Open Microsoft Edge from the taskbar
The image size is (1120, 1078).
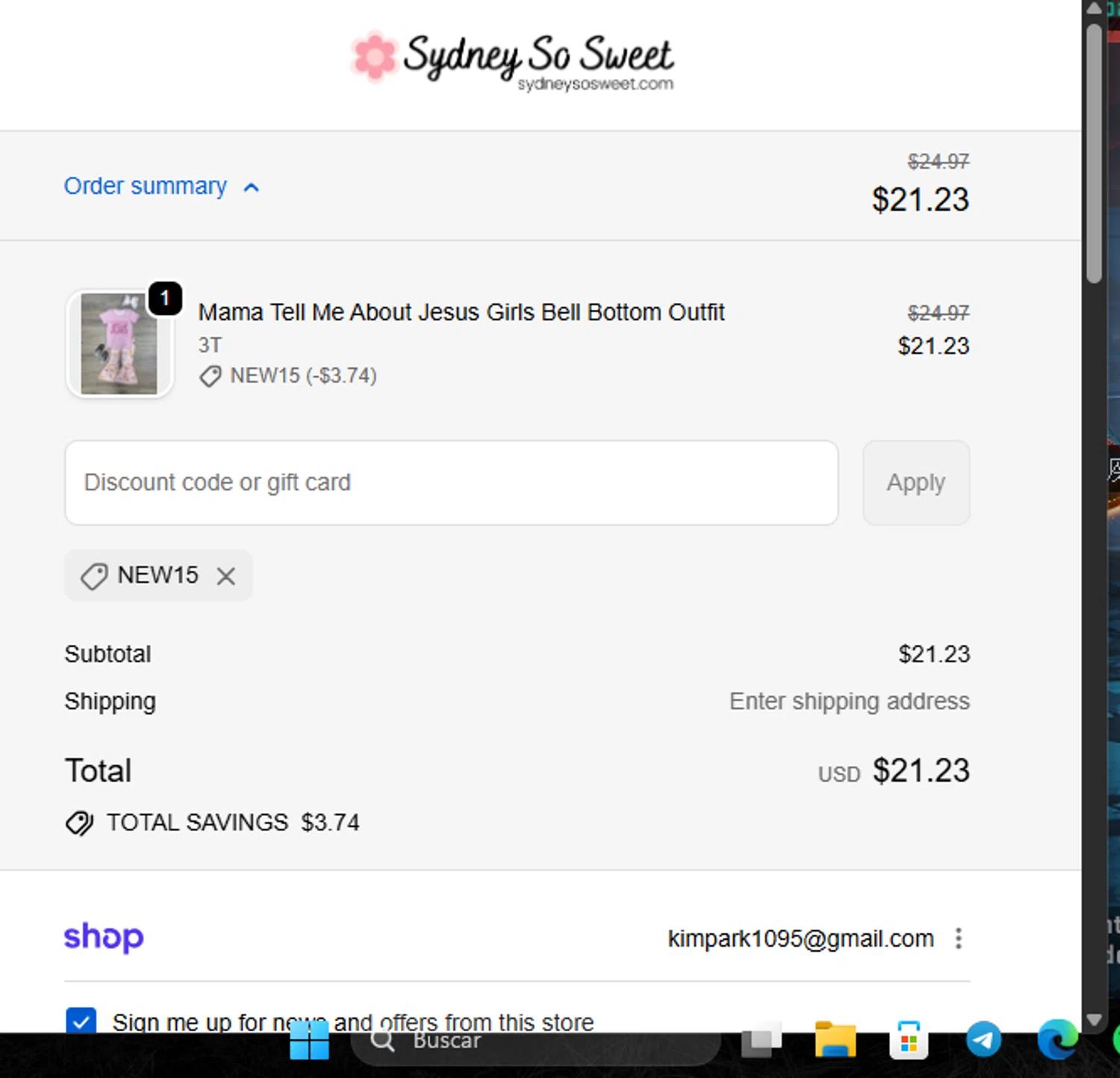[1057, 1041]
